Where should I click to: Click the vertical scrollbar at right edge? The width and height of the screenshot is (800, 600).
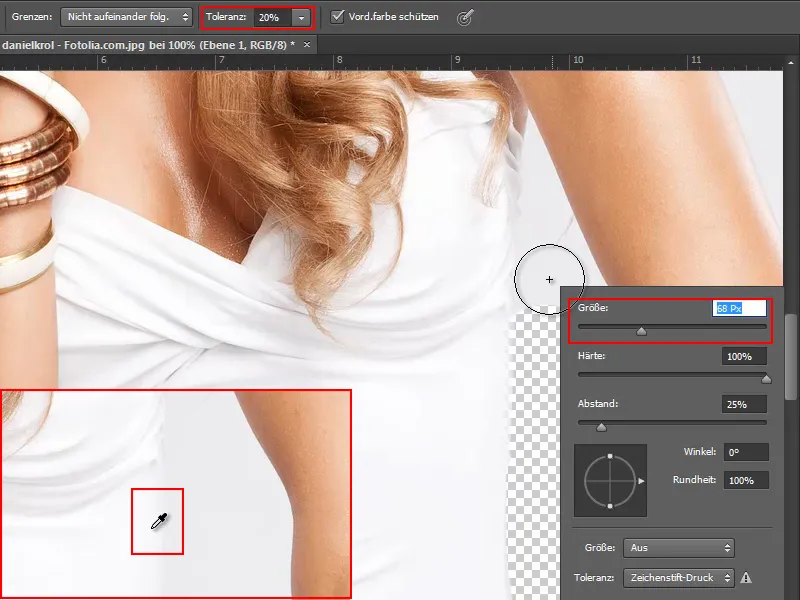click(791, 357)
